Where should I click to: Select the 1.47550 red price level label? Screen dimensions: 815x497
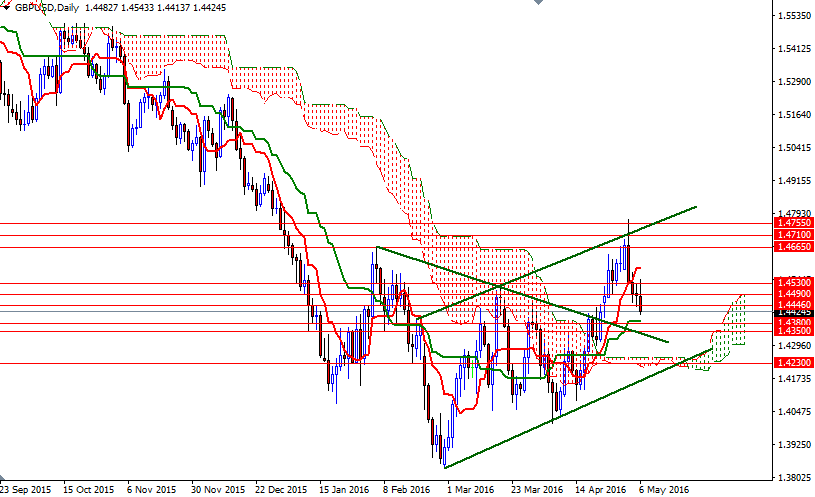(x=794, y=224)
